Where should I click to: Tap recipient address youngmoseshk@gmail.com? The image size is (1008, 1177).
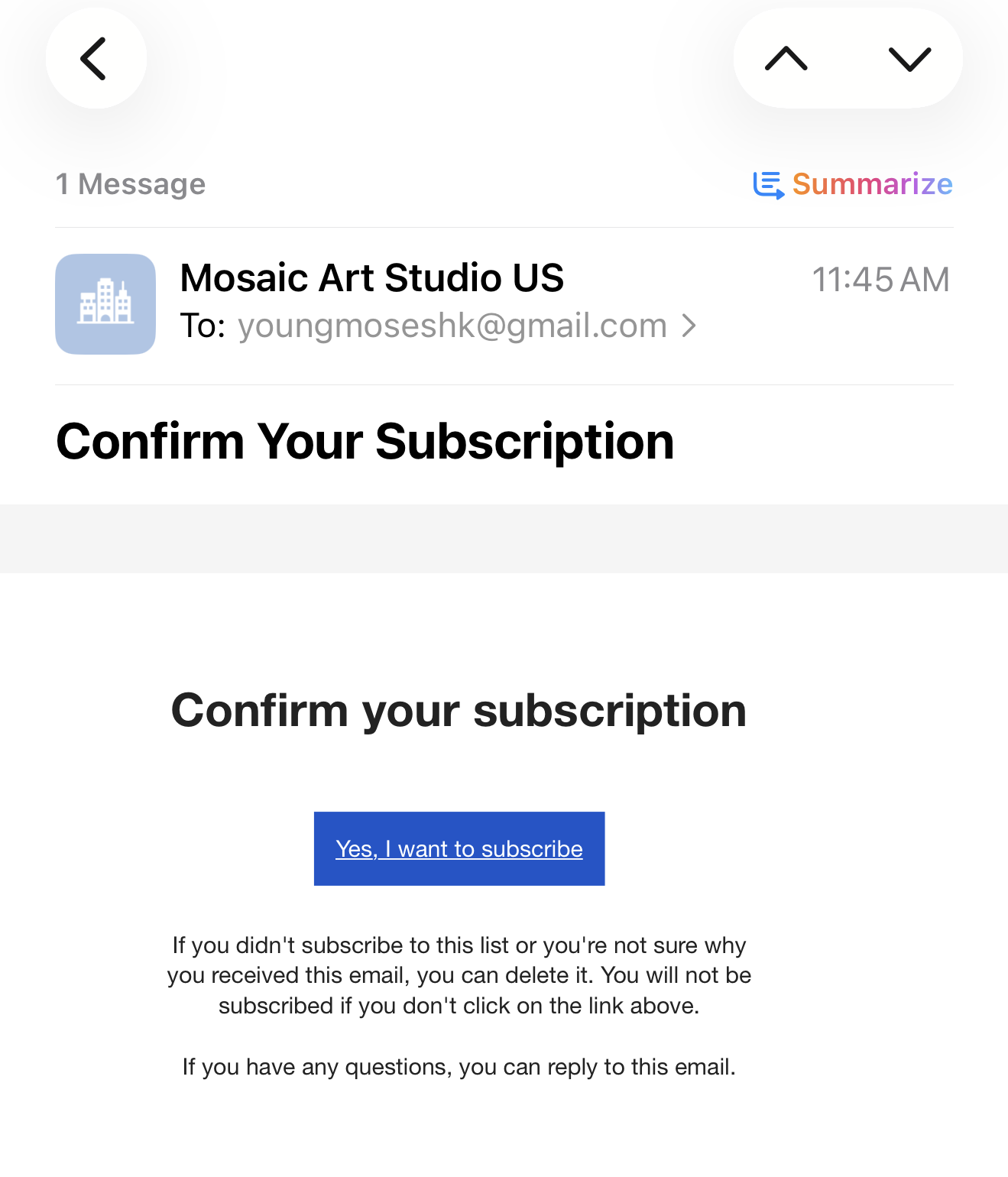(x=452, y=326)
